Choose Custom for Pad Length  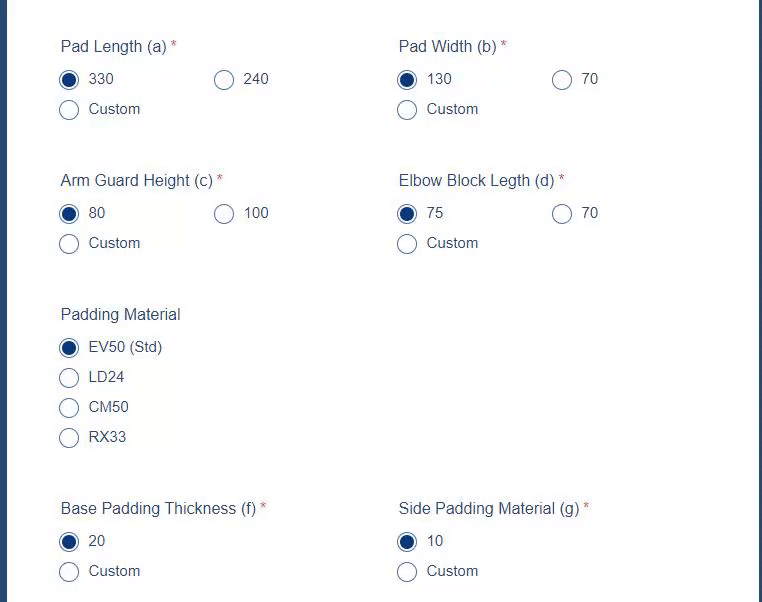69,110
